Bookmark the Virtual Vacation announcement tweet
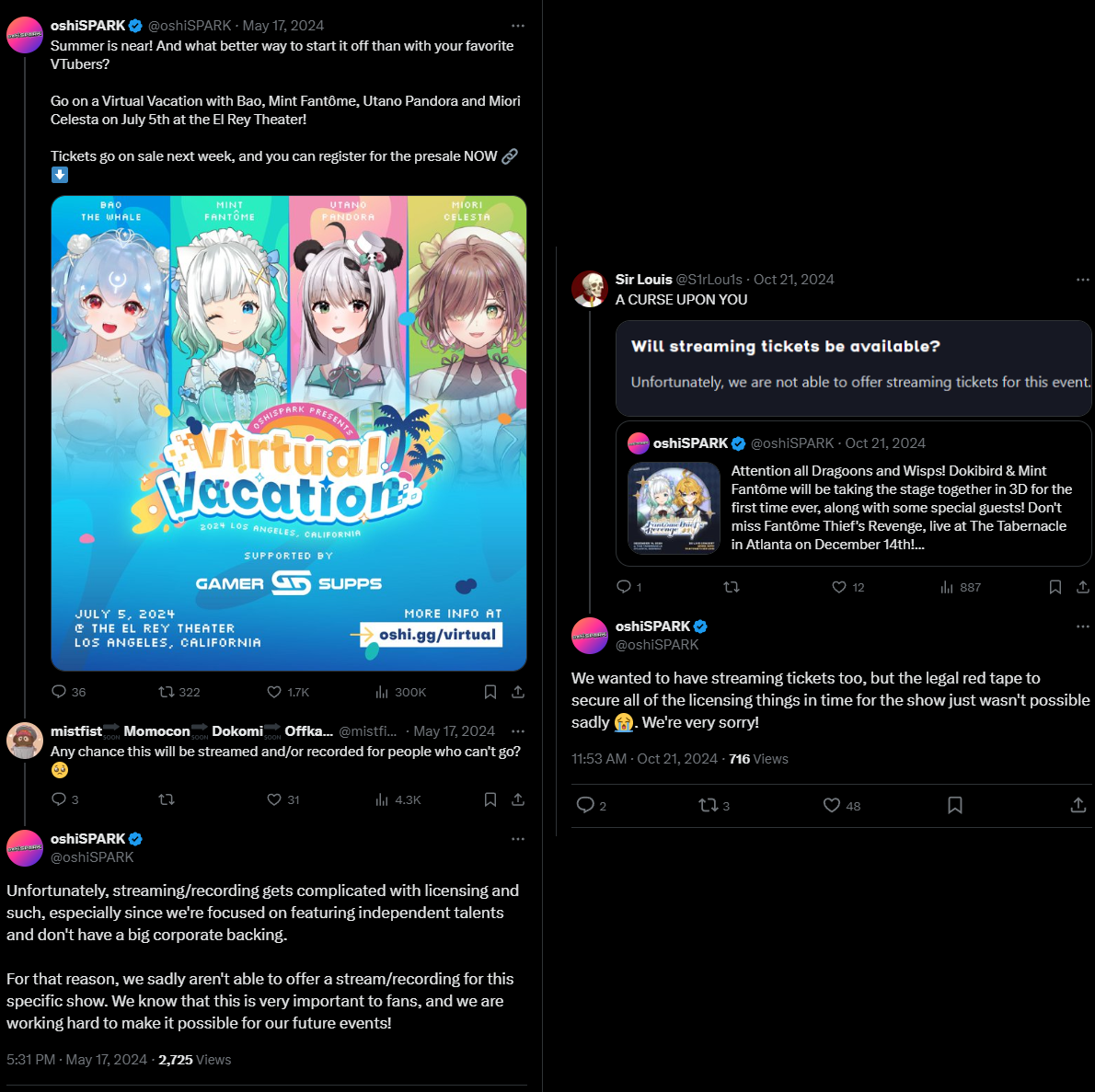Screen dimensions: 1095x1092 [490, 692]
